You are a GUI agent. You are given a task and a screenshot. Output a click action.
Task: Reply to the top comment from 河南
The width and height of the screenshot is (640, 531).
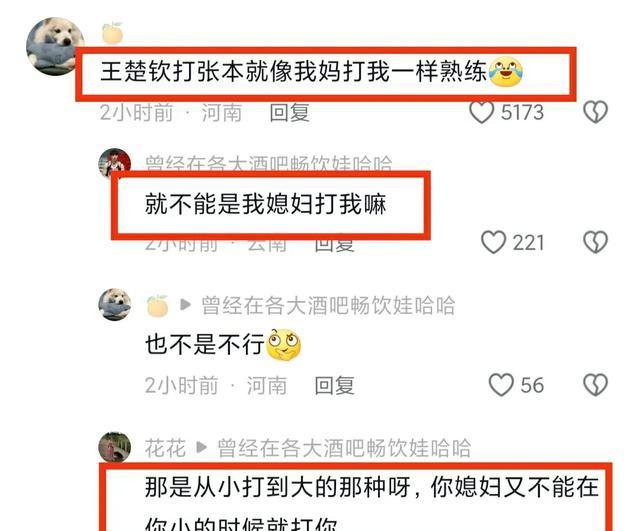(289, 112)
